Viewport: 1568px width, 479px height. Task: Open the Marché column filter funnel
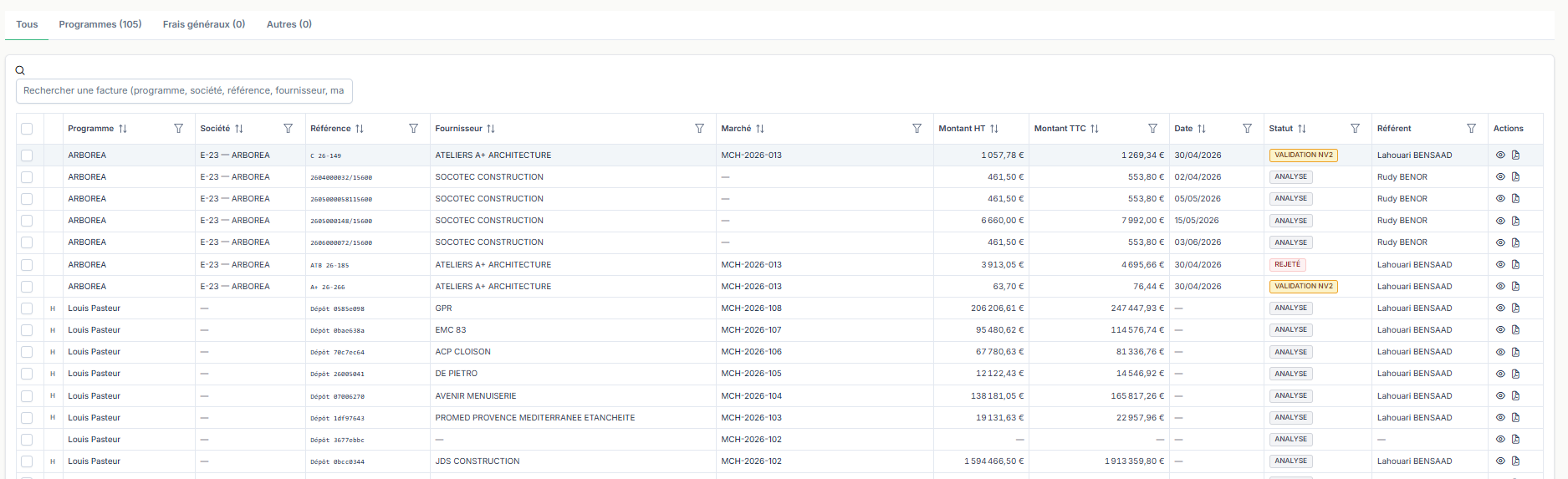pos(917,129)
